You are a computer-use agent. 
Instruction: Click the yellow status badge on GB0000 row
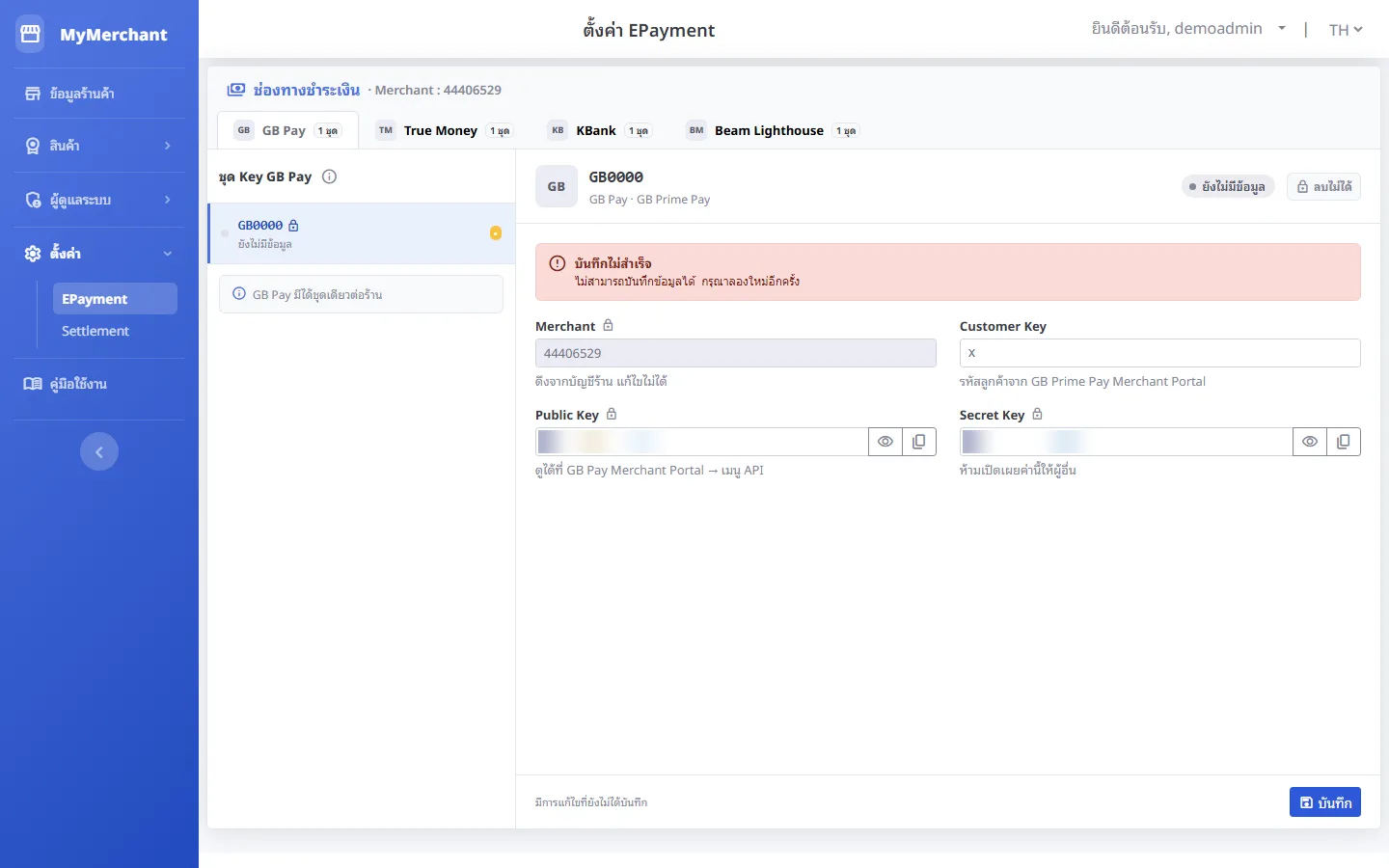(496, 232)
